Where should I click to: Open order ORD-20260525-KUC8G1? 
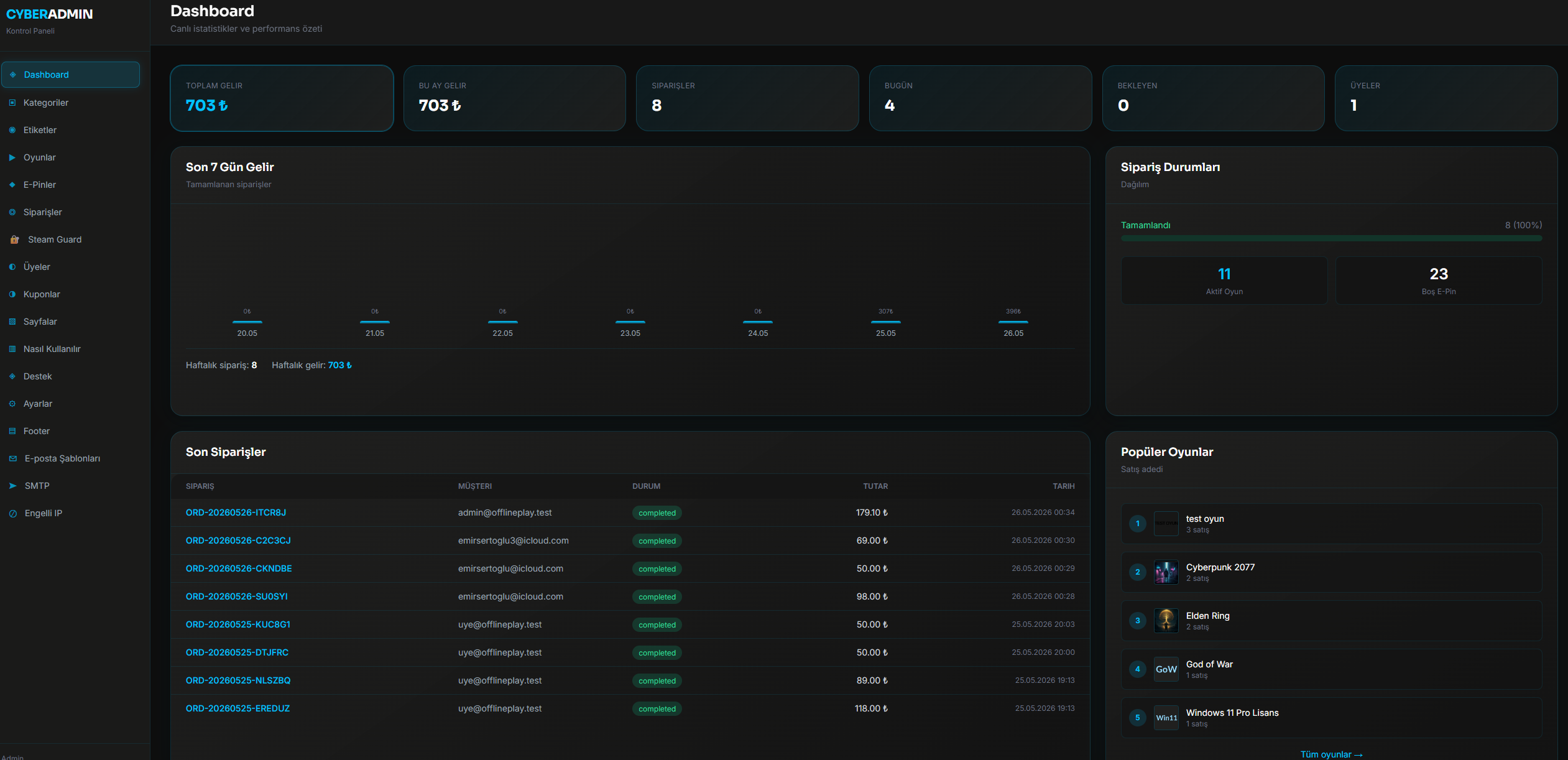pos(238,624)
